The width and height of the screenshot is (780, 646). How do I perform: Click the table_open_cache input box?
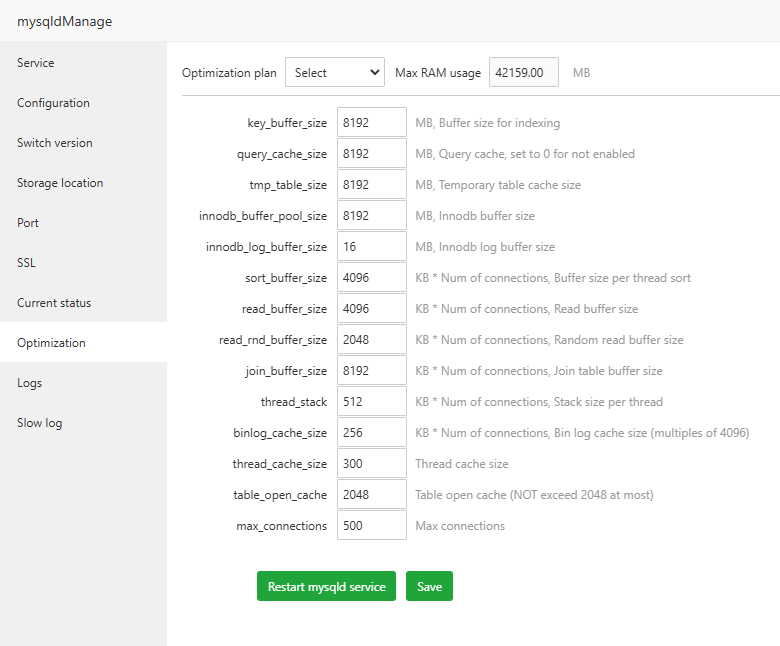click(x=371, y=495)
